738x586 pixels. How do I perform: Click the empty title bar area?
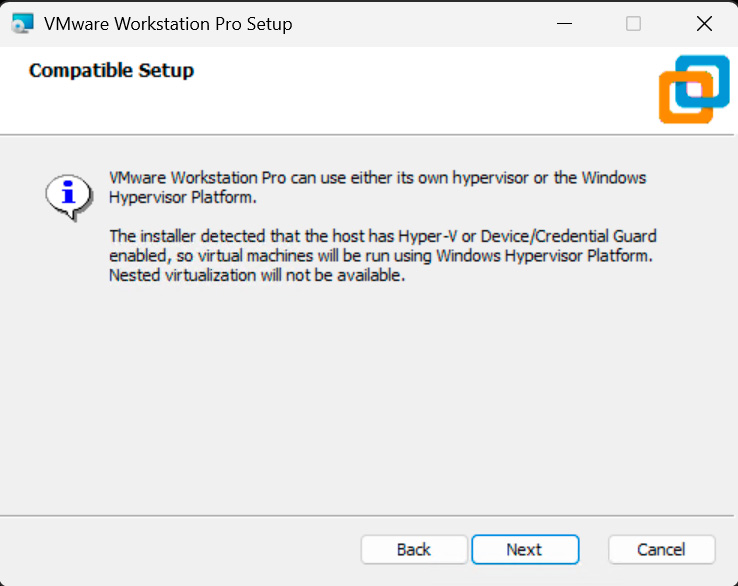pos(420,24)
